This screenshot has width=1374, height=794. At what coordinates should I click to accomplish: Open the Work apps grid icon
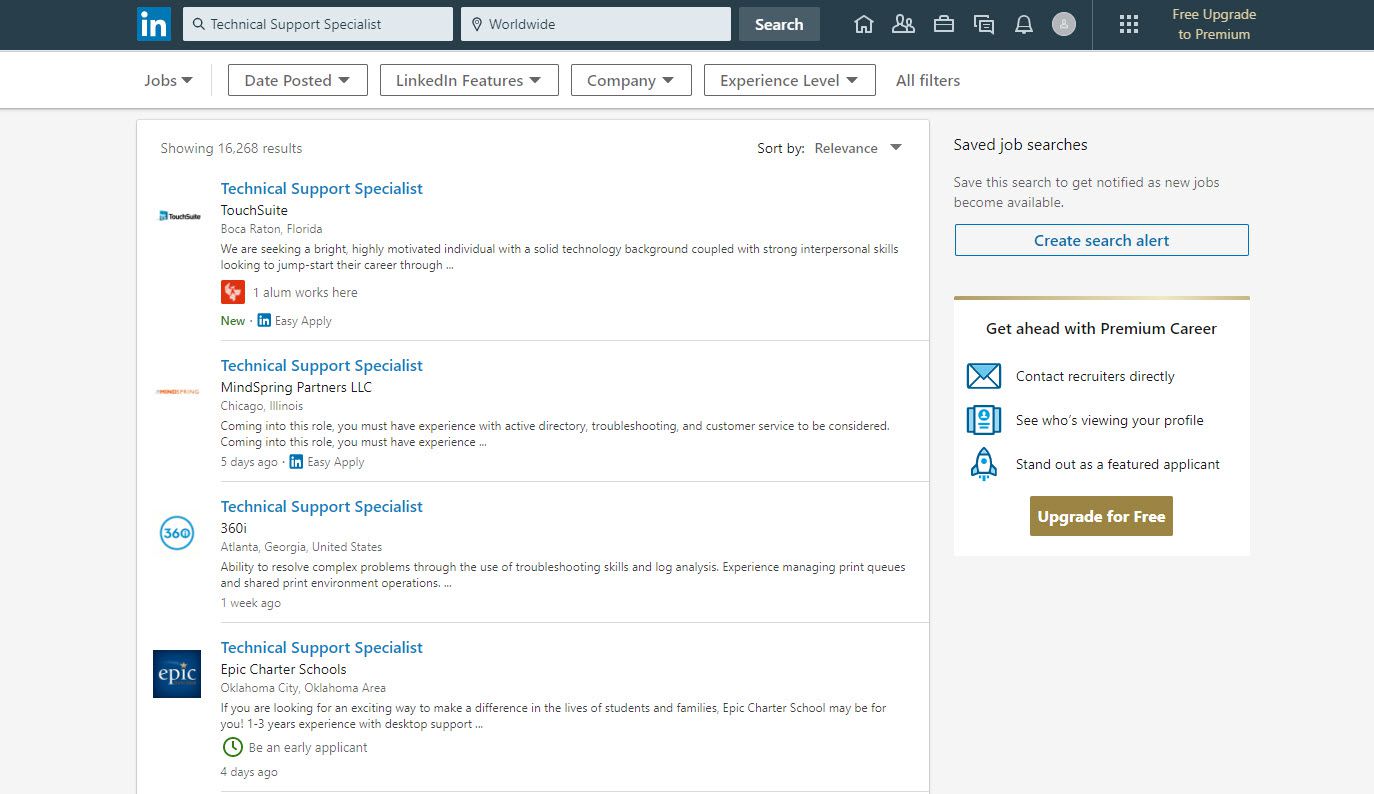pyautogui.click(x=1129, y=24)
